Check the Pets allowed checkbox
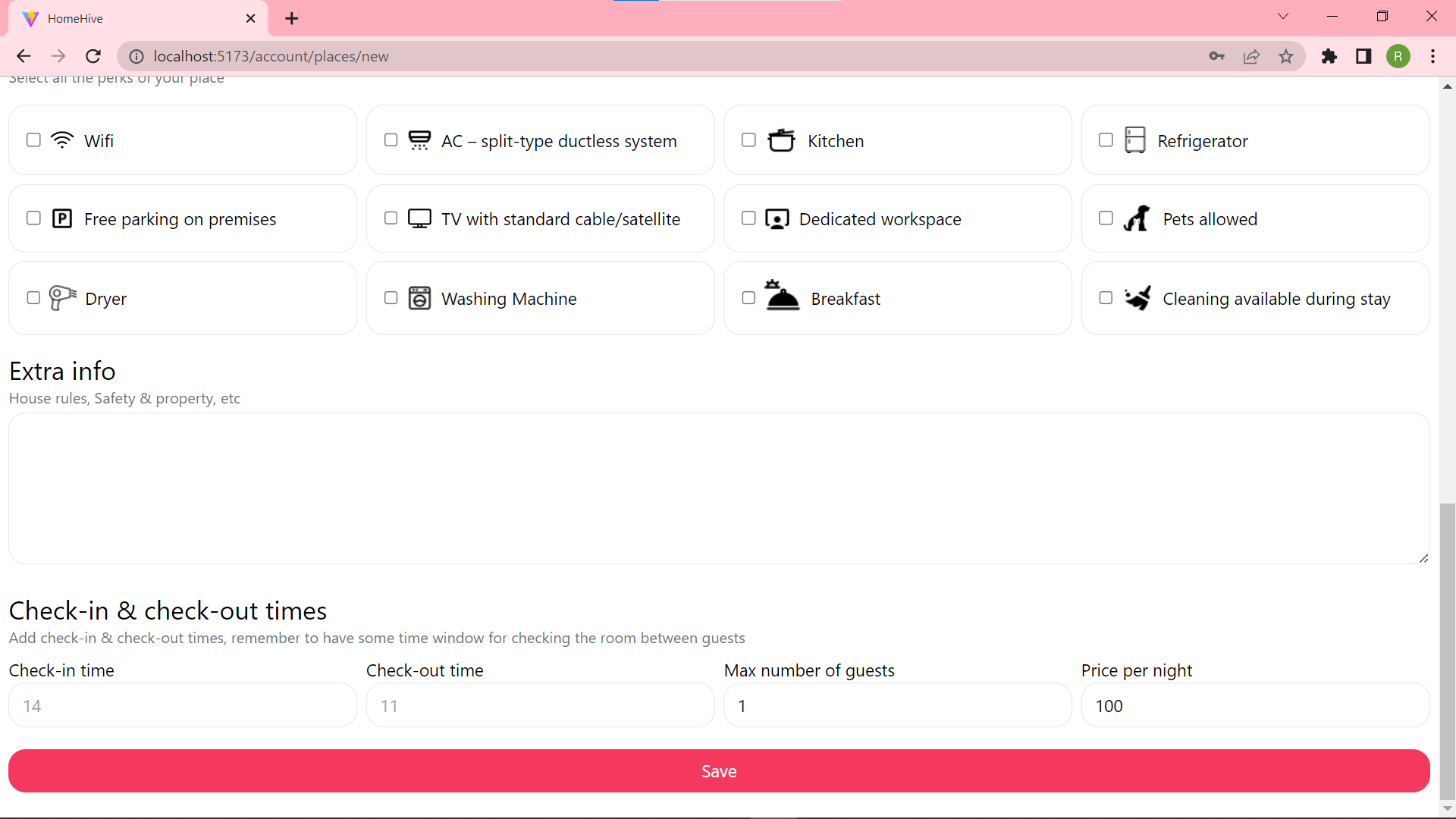The width and height of the screenshot is (1456, 819). click(x=1106, y=218)
